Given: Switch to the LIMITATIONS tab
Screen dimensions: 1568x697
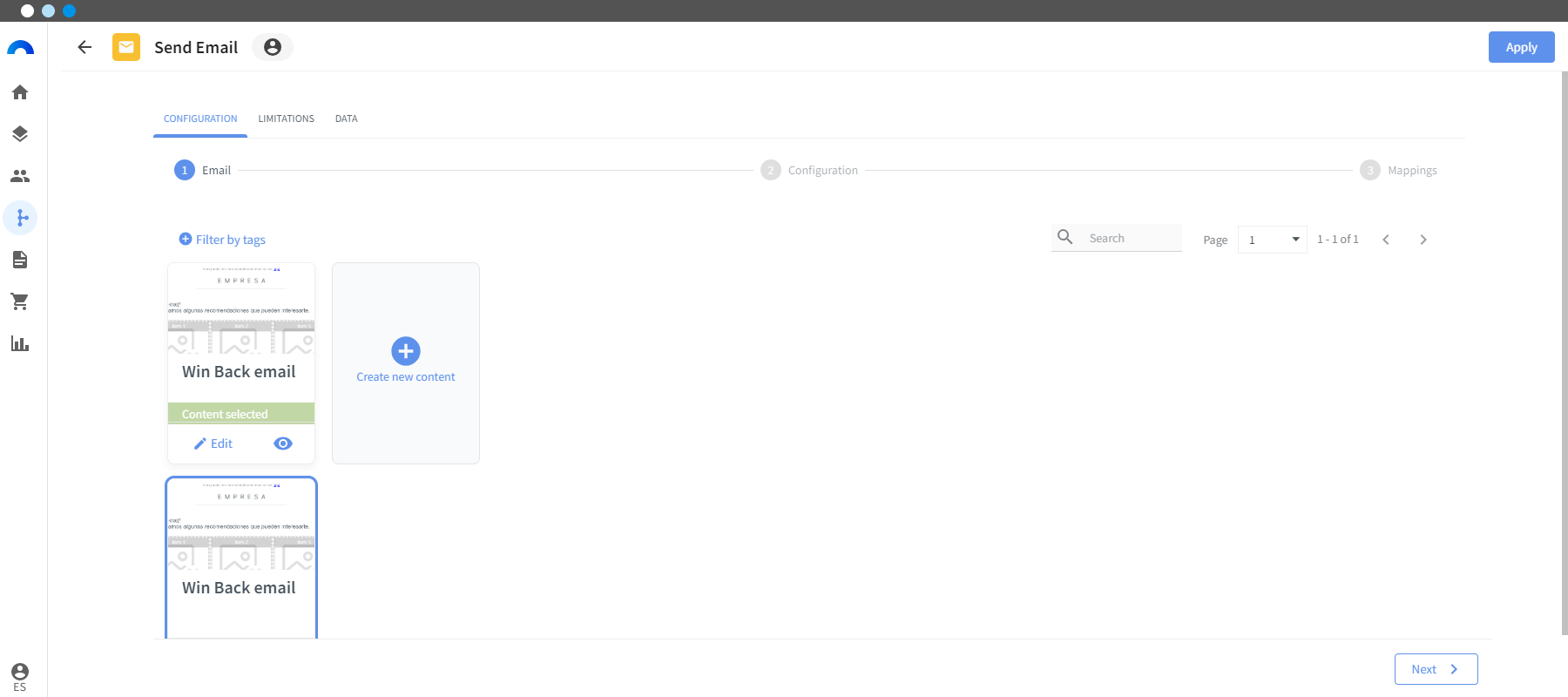Looking at the screenshot, I should coord(286,118).
